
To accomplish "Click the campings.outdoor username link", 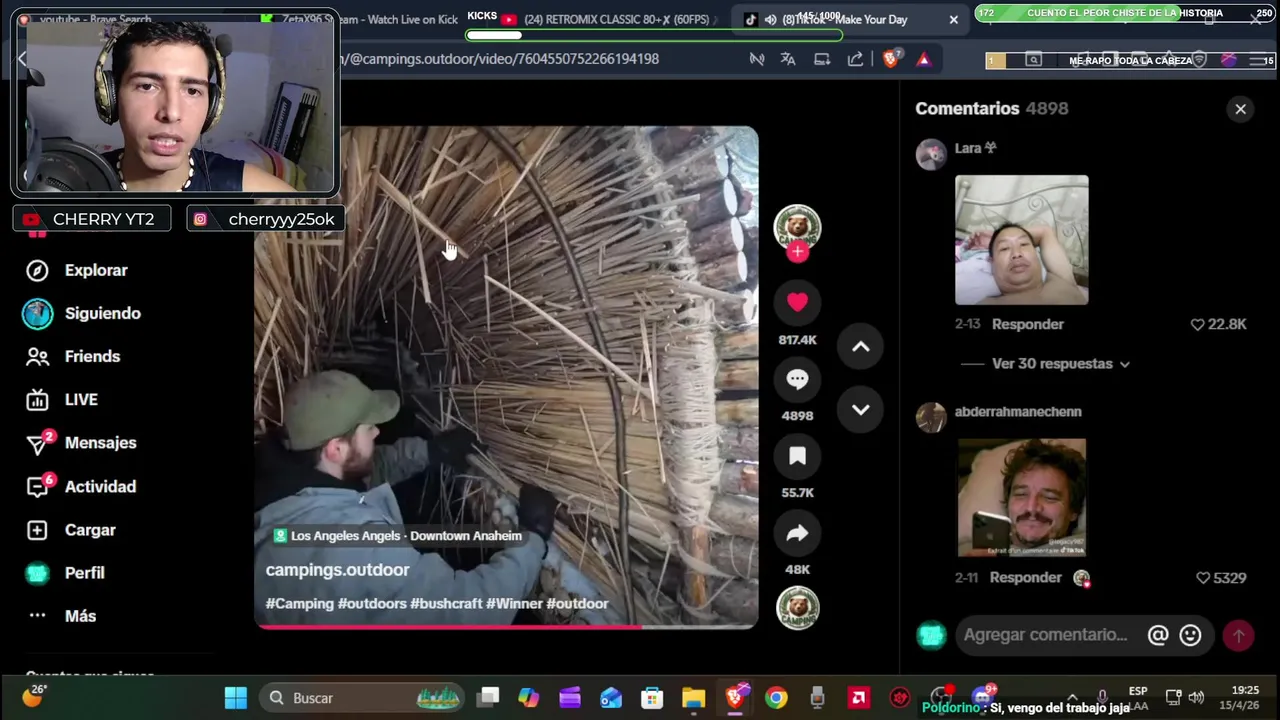I will 337,570.
